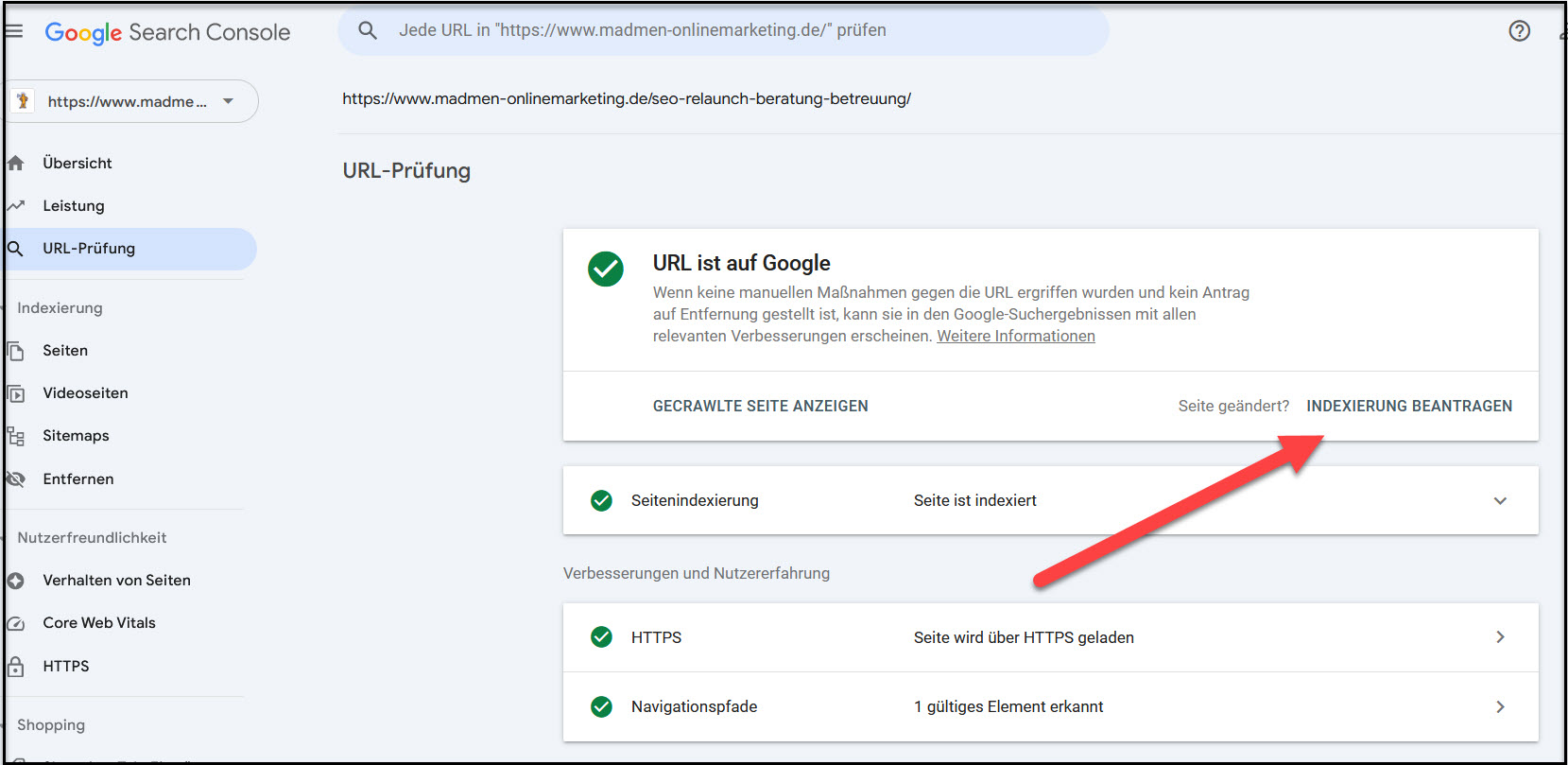1568x765 pixels.
Task: Click the Leistung trend line icon
Action: (x=15, y=205)
